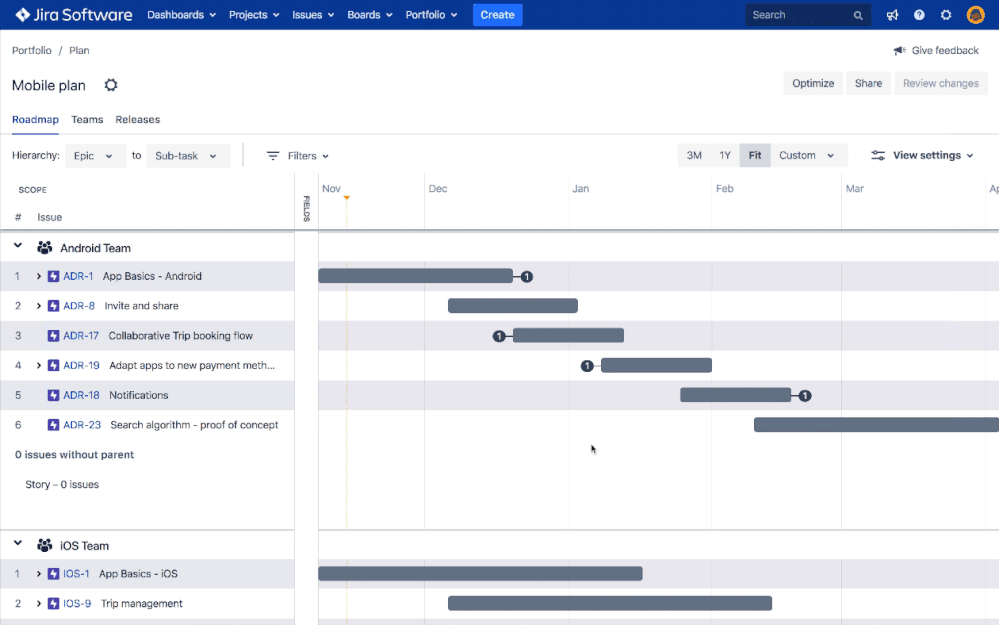Open plan settings with the gear beside Mobile plan

click(110, 85)
